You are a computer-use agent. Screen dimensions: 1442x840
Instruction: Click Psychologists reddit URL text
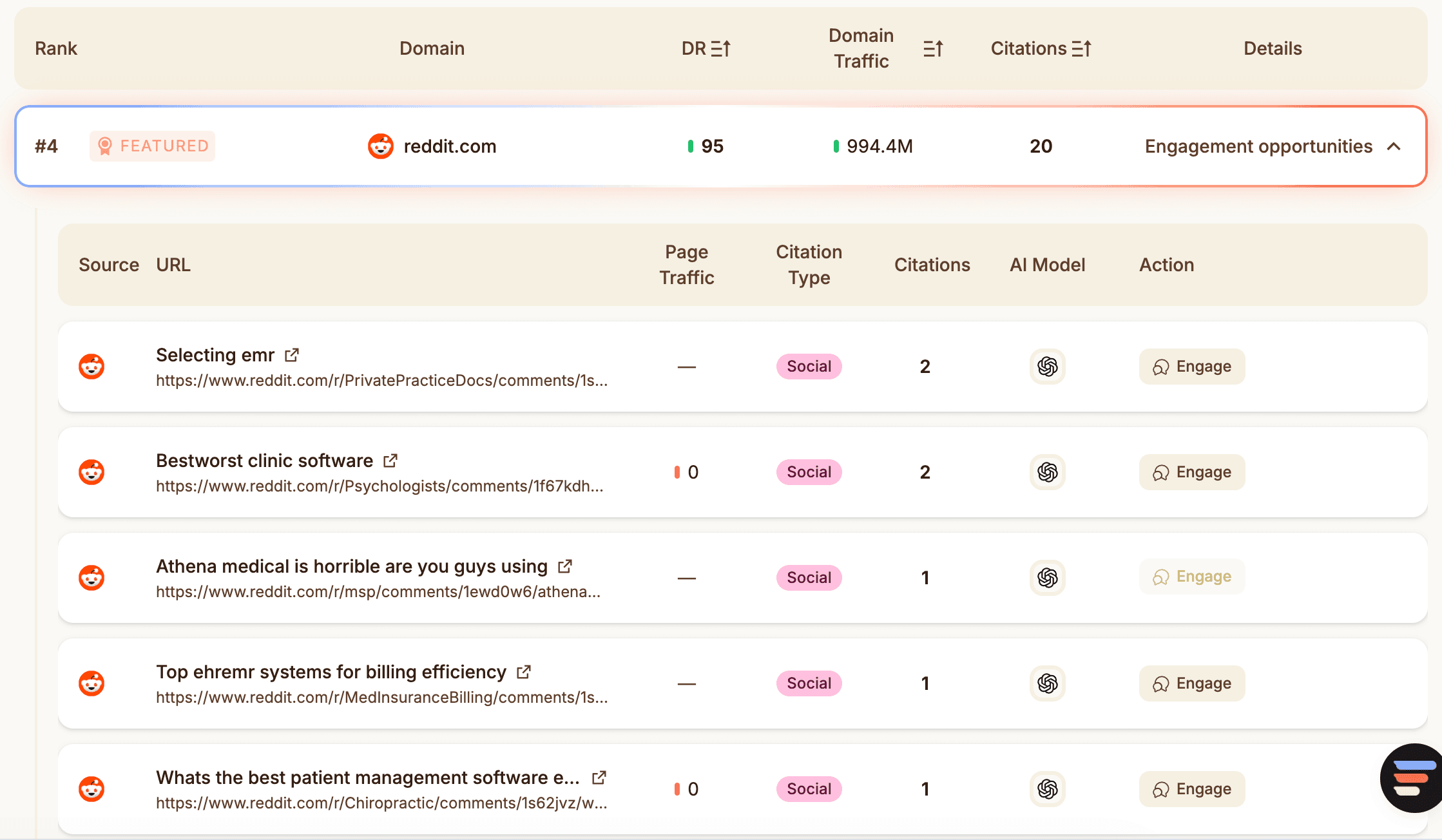pos(380,486)
